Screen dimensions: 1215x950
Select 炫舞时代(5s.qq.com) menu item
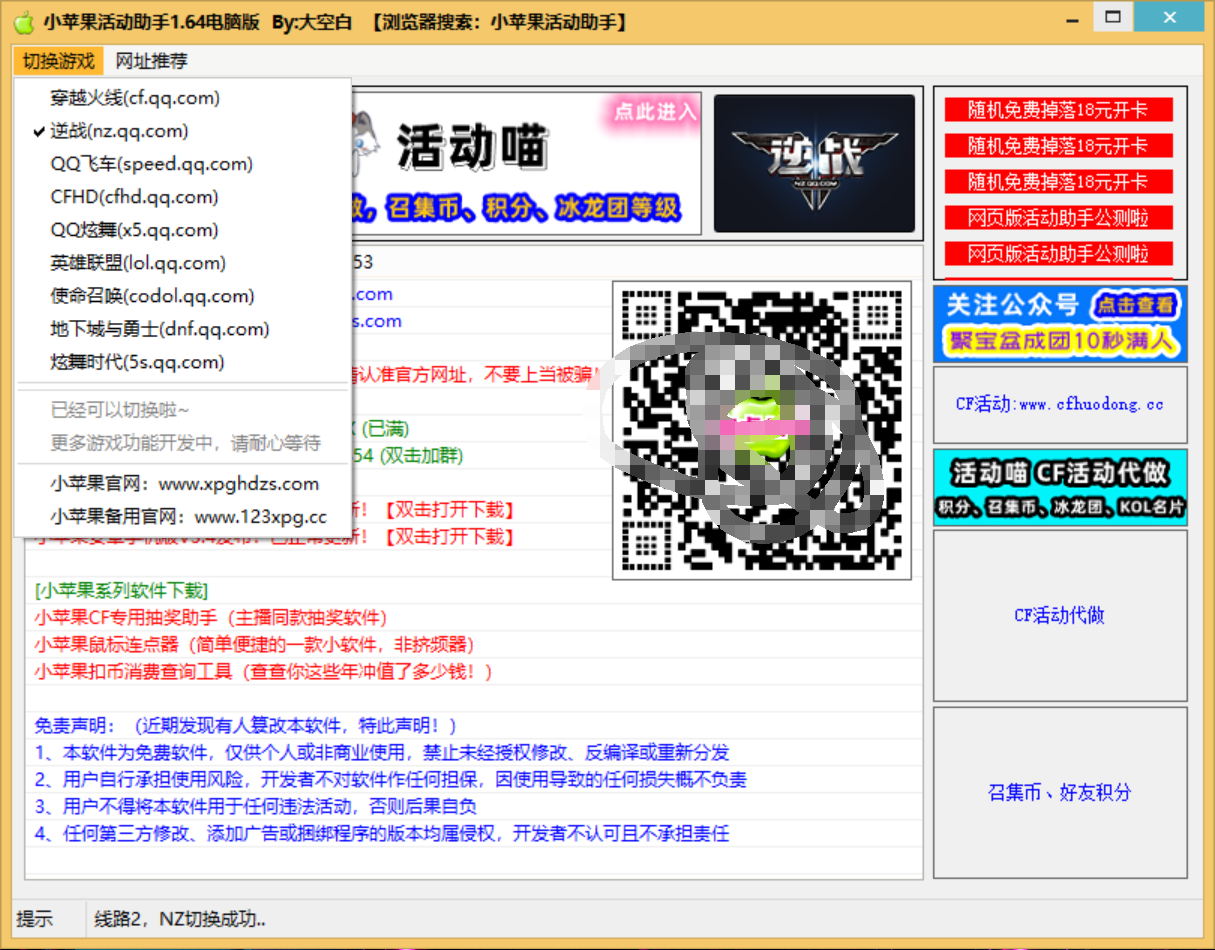point(184,362)
